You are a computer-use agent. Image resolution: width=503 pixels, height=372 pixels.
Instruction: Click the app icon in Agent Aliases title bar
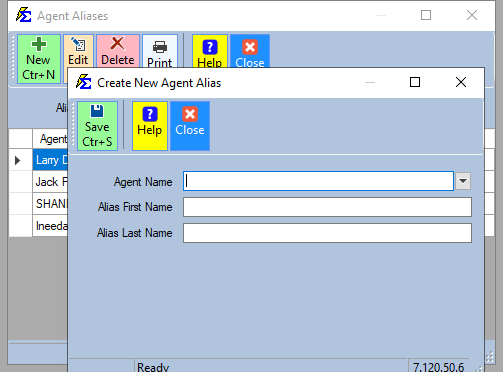tap(23, 15)
